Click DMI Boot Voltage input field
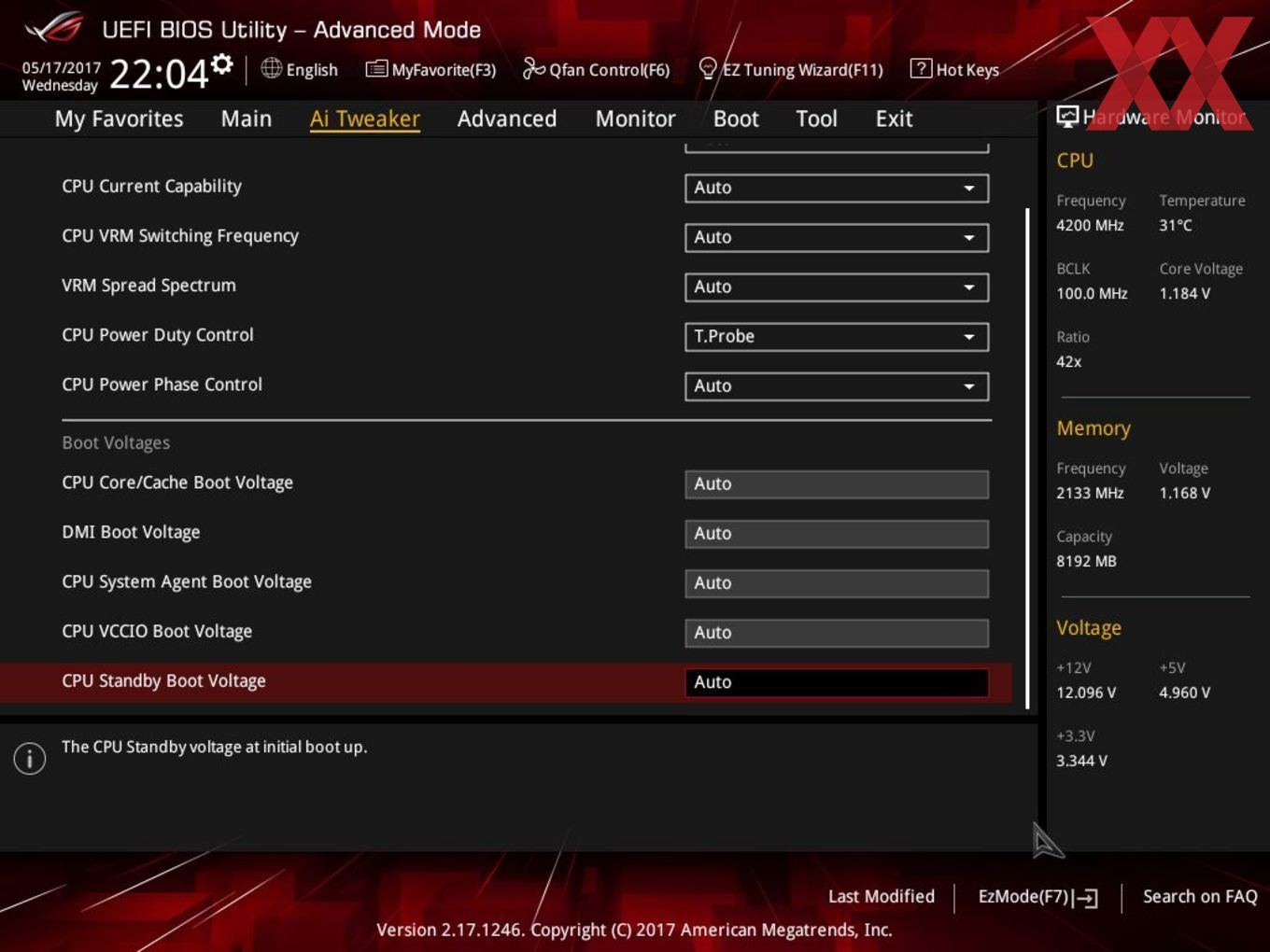This screenshot has width=1270, height=952. [837, 533]
